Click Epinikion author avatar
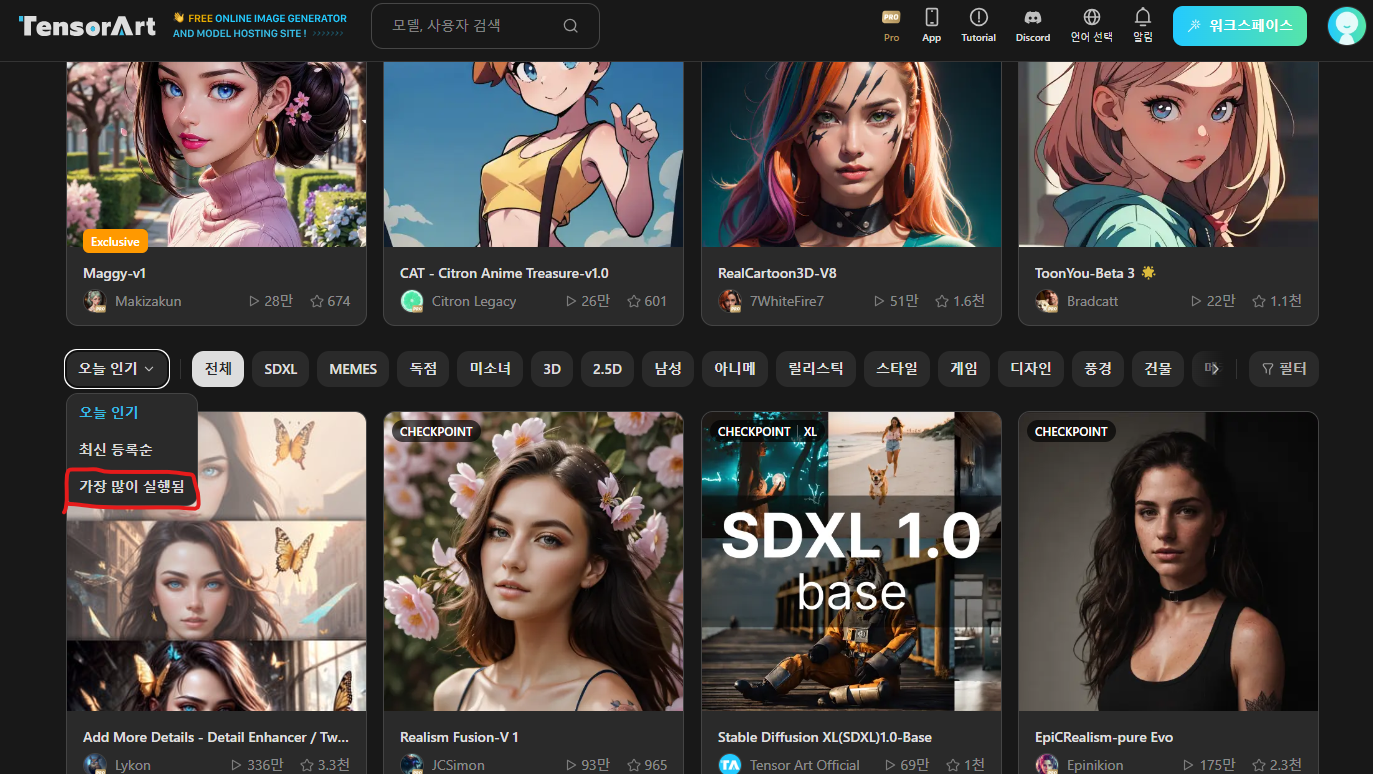The width and height of the screenshot is (1373, 774). point(1047,765)
